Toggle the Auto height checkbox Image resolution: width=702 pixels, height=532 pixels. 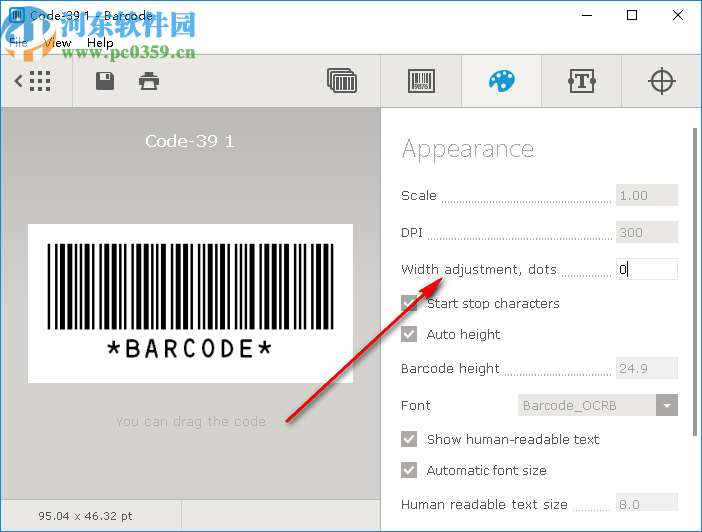[409, 334]
